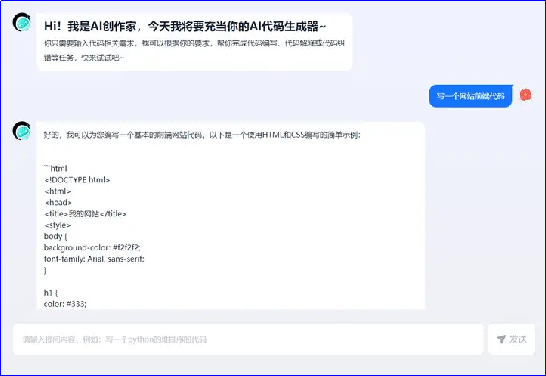Click the '<head>' tag line in the code
The height and width of the screenshot is (376, 546).
pyautogui.click(x=58, y=202)
